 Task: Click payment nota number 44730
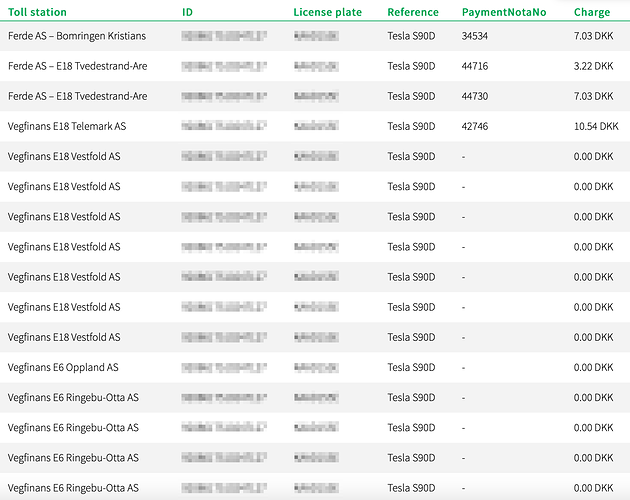(x=475, y=96)
